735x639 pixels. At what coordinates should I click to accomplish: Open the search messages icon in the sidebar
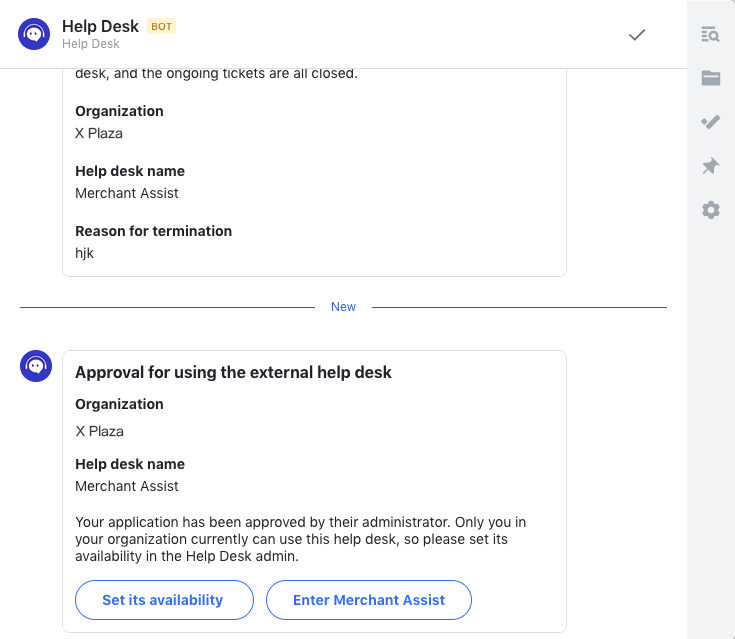coord(711,35)
